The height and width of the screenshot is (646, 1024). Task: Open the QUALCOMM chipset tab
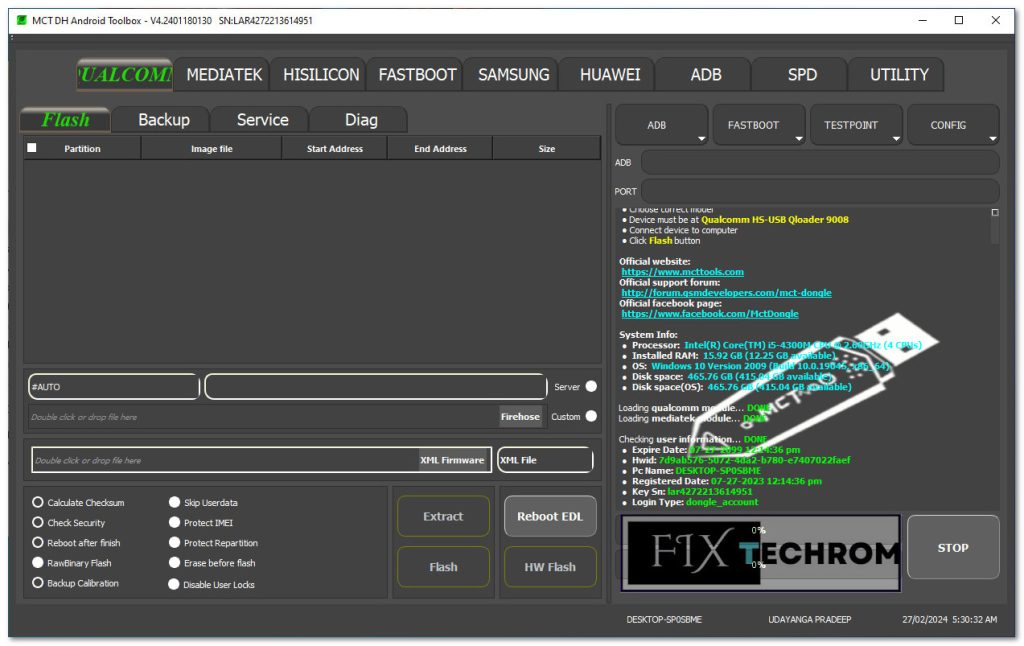(125, 74)
